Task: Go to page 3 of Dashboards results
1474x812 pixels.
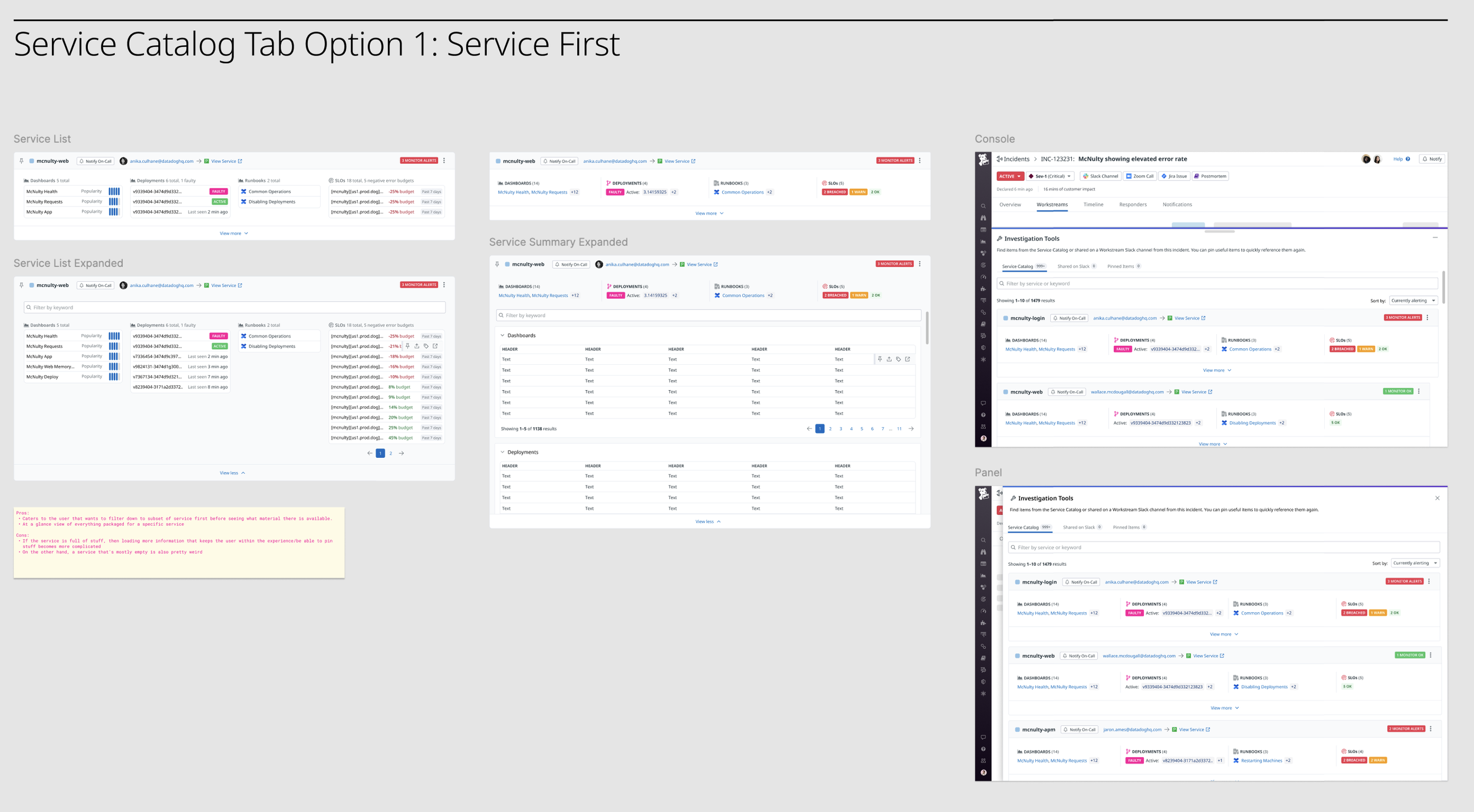Action: pos(841,429)
